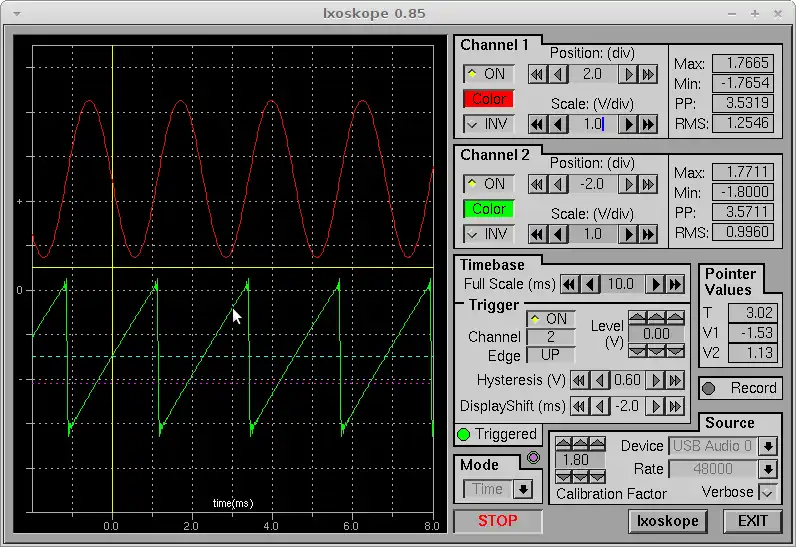The image size is (796, 547).
Task: Toggle Channel 2 INV invert button
Action: tap(488, 234)
